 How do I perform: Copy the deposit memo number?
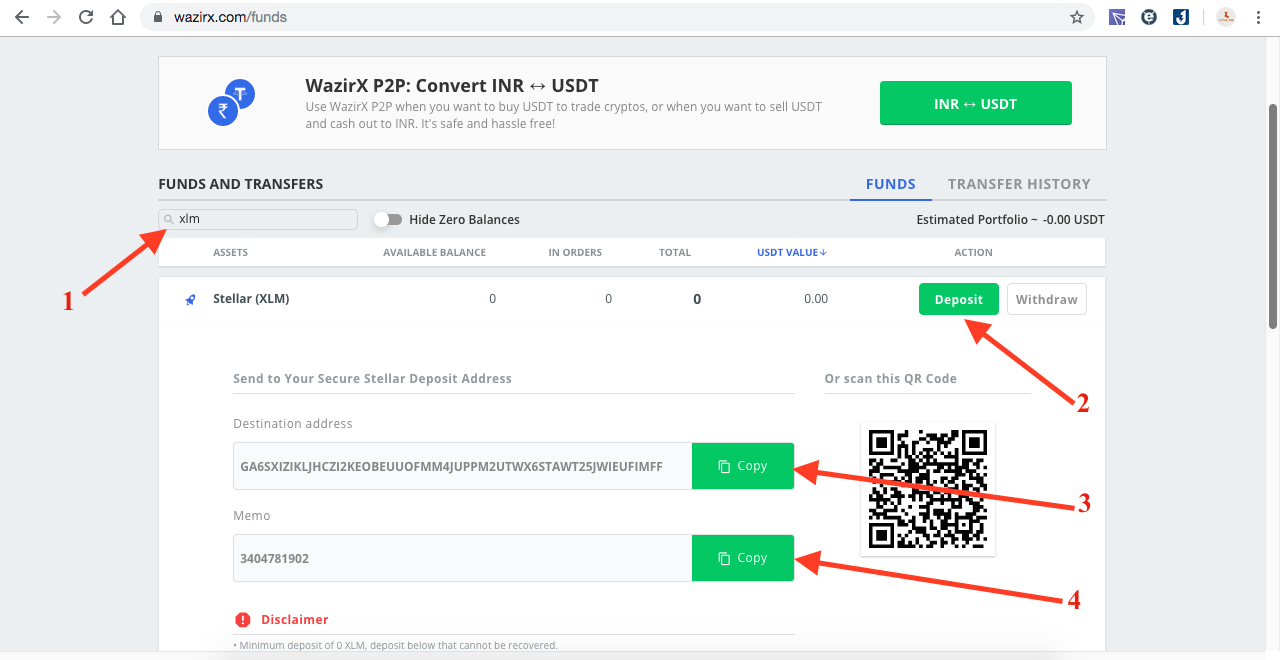tap(743, 558)
